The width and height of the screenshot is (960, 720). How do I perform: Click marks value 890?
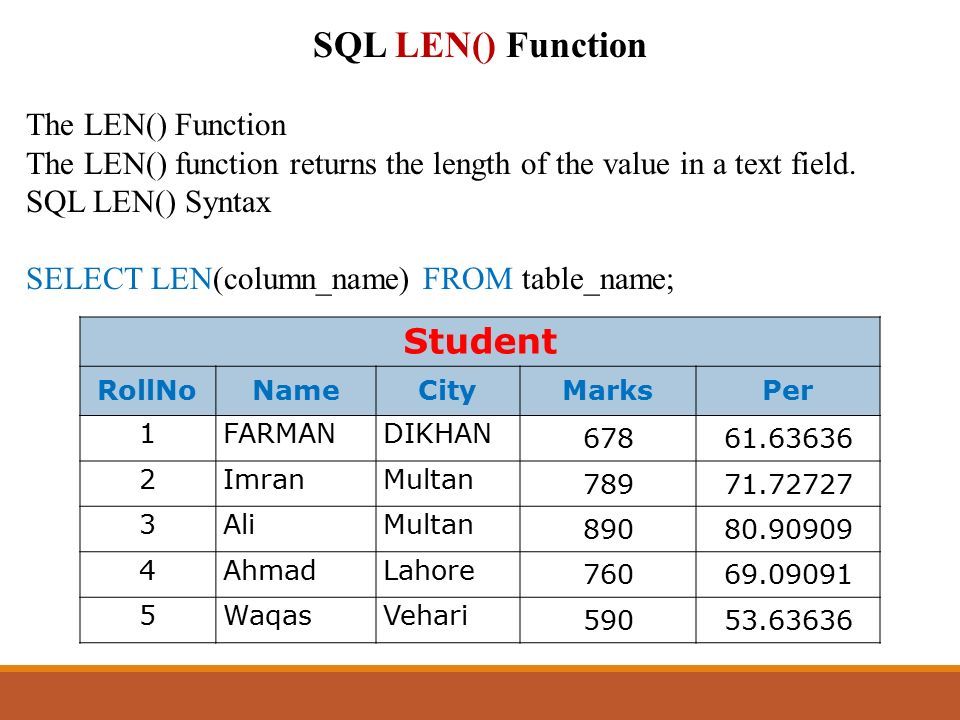608,529
